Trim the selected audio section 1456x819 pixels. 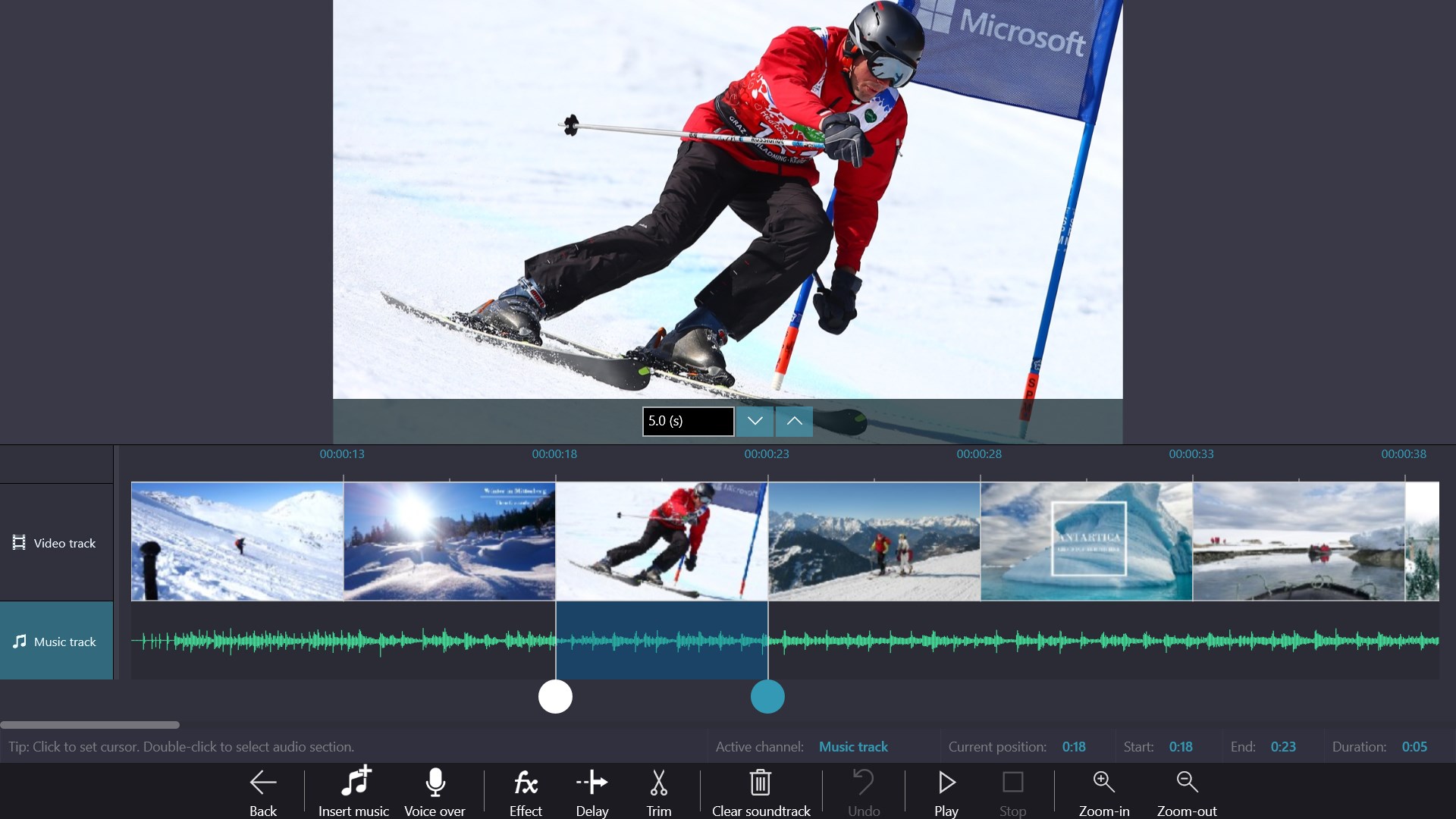[x=658, y=790]
